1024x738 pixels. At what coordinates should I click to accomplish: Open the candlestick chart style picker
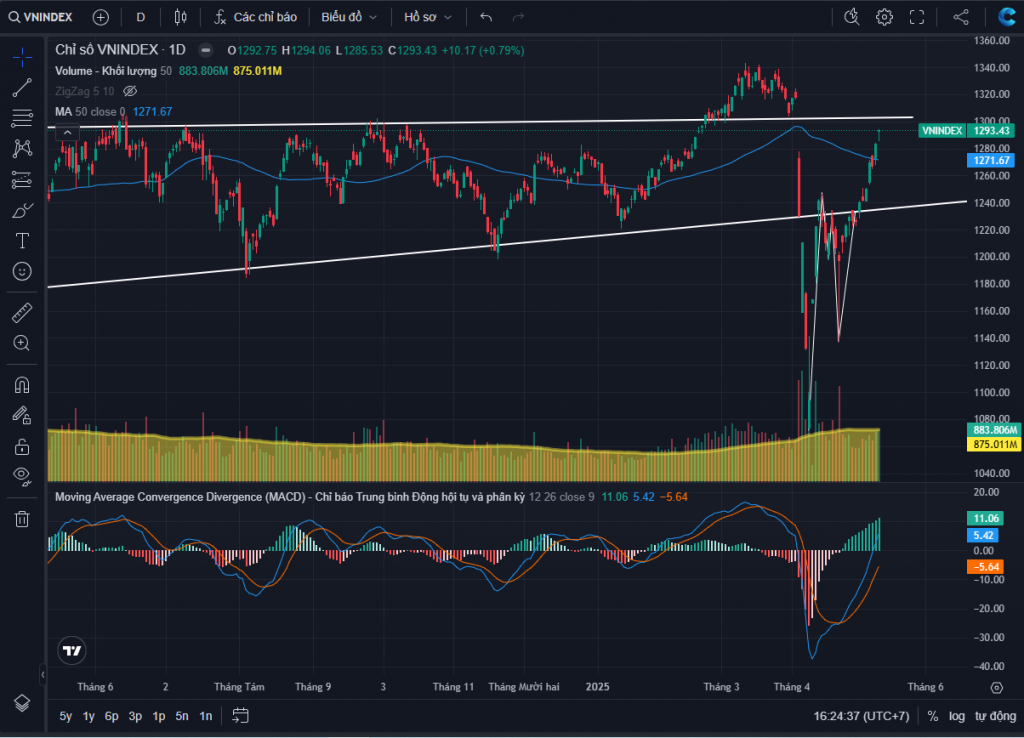click(181, 17)
